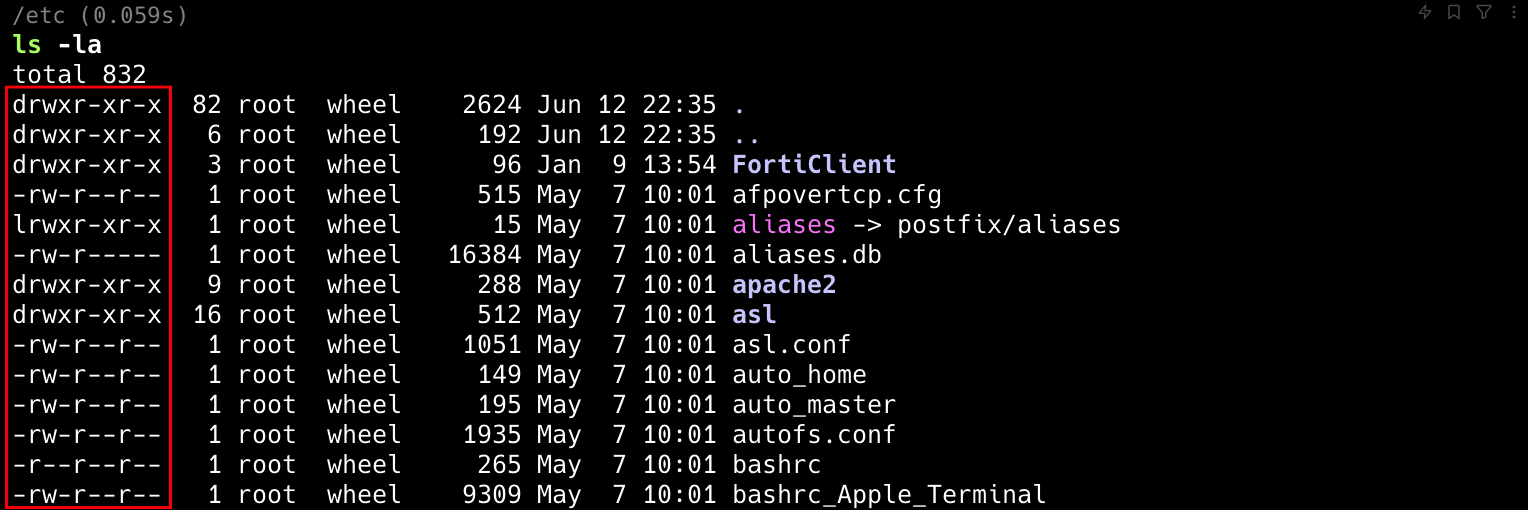This screenshot has height=510, width=1528.
Task: Click the apache2 directory entry
Action: click(x=784, y=284)
